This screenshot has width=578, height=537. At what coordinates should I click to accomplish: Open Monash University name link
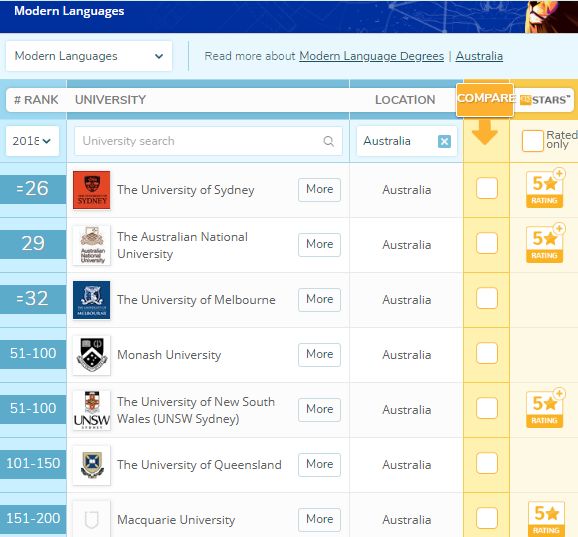[169, 355]
